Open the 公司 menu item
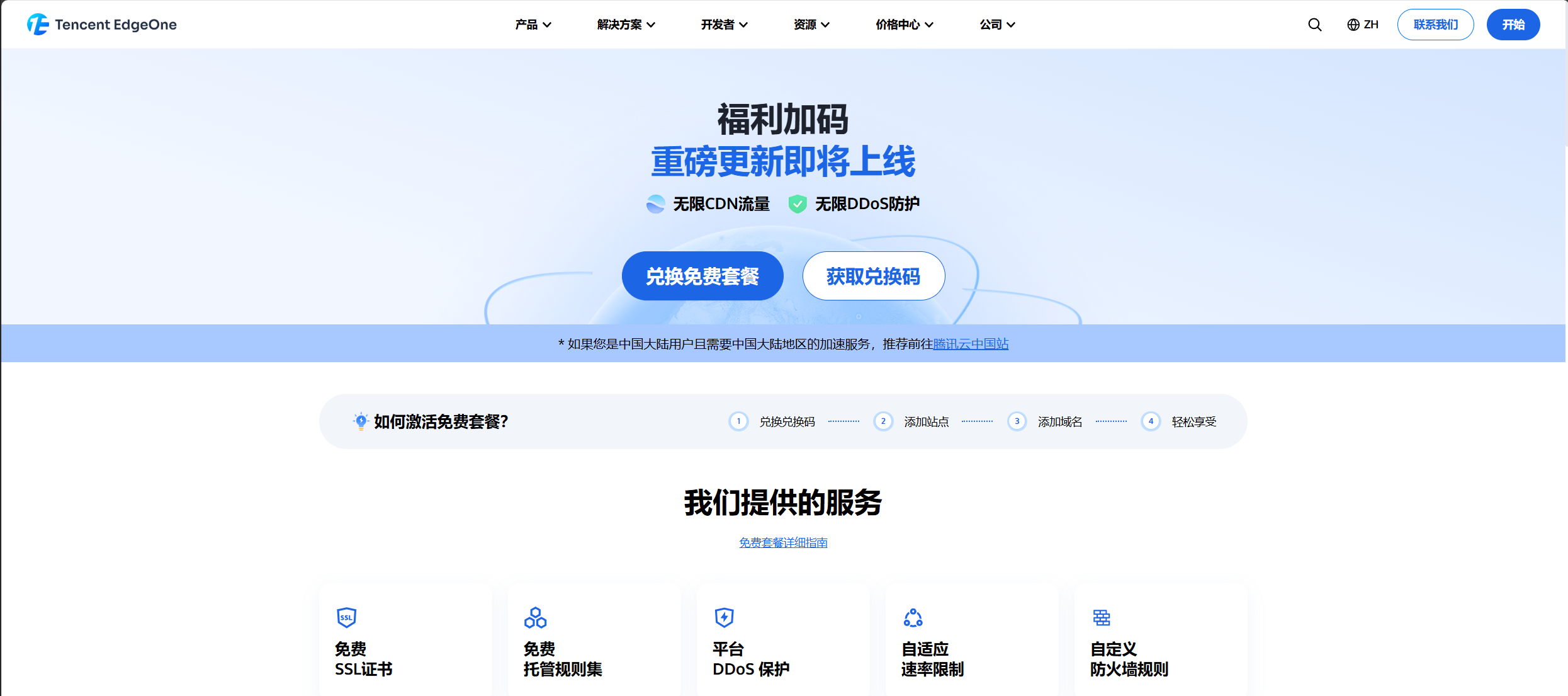This screenshot has height=696, width=1568. [997, 25]
